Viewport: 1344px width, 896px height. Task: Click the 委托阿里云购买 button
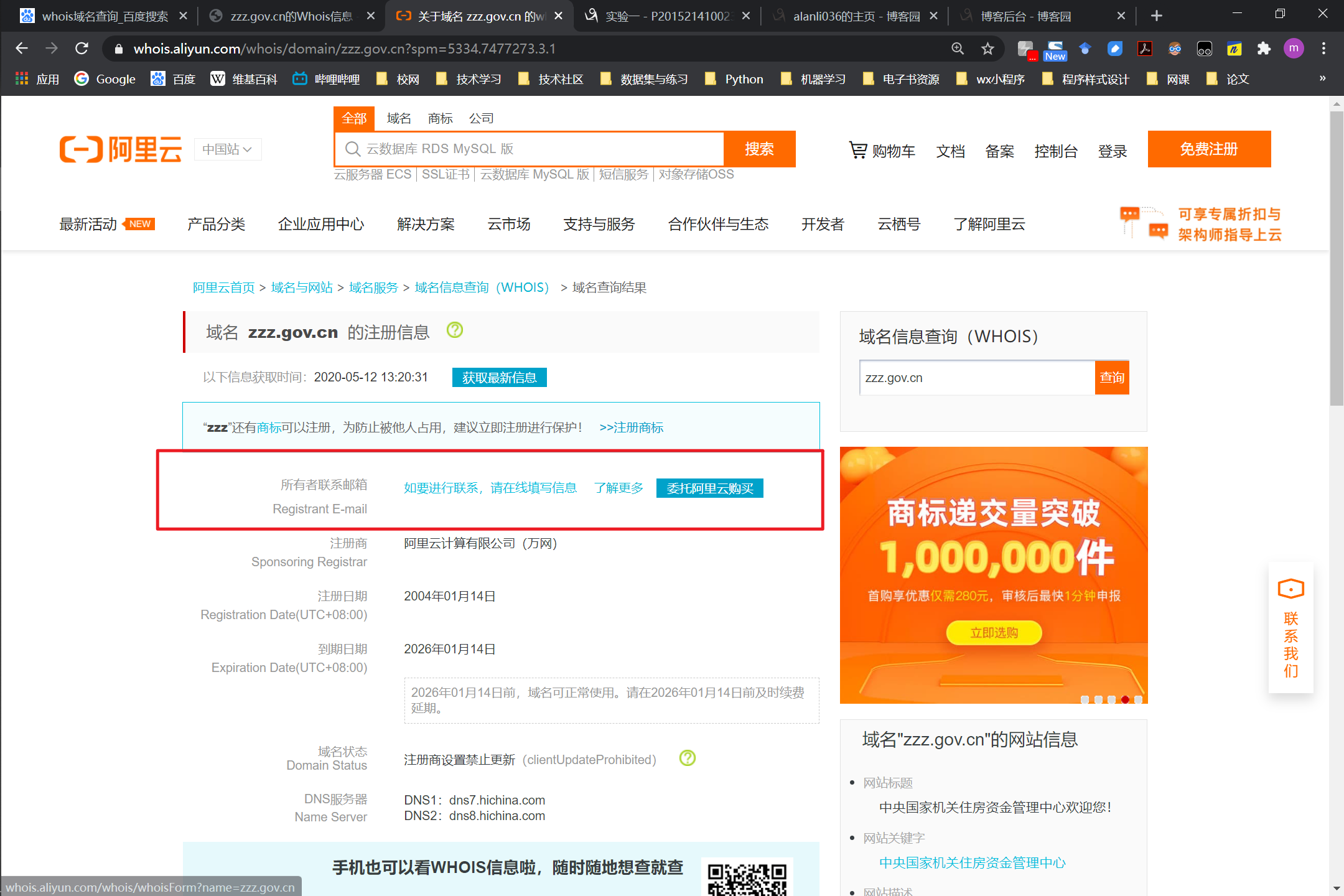point(709,488)
